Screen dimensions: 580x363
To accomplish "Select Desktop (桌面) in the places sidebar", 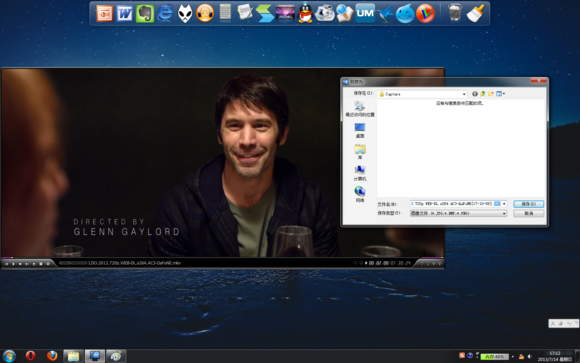I will [x=360, y=130].
